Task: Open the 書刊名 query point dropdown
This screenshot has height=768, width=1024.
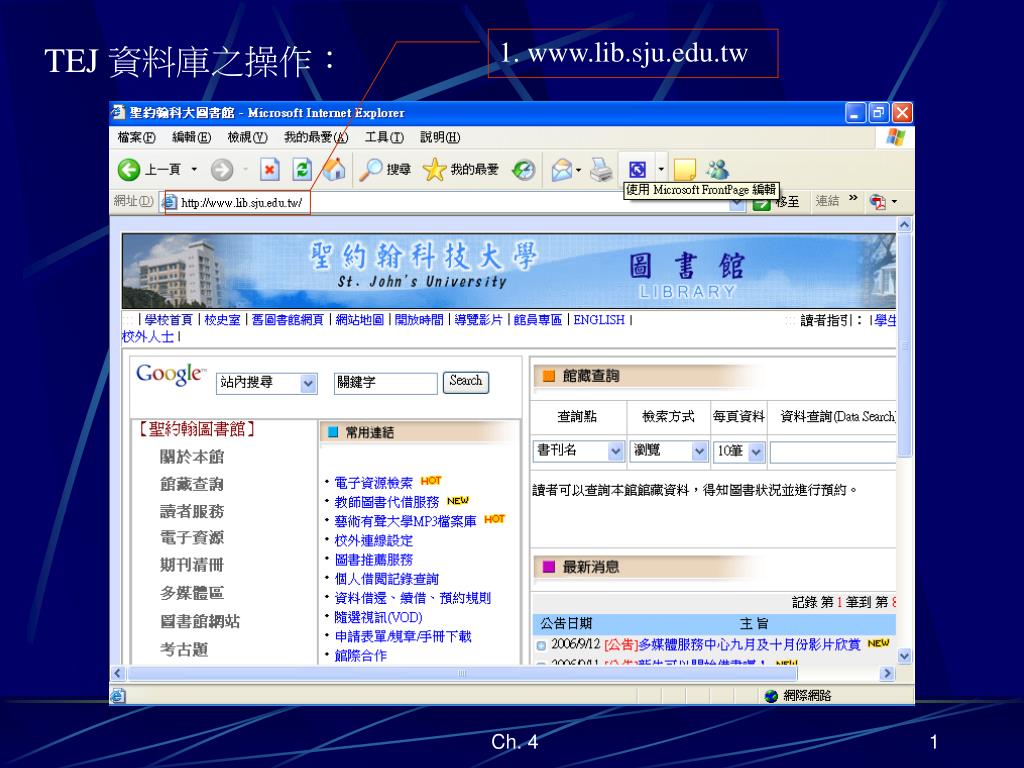Action: point(615,451)
